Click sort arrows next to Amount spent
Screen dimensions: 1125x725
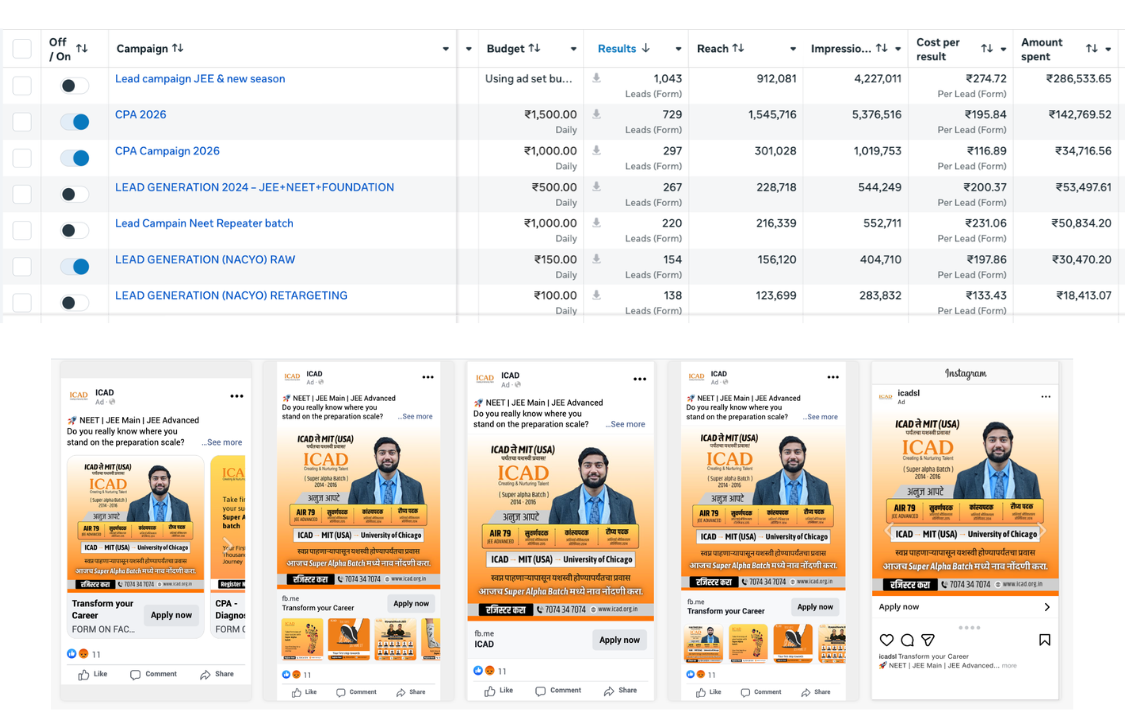tap(1091, 49)
